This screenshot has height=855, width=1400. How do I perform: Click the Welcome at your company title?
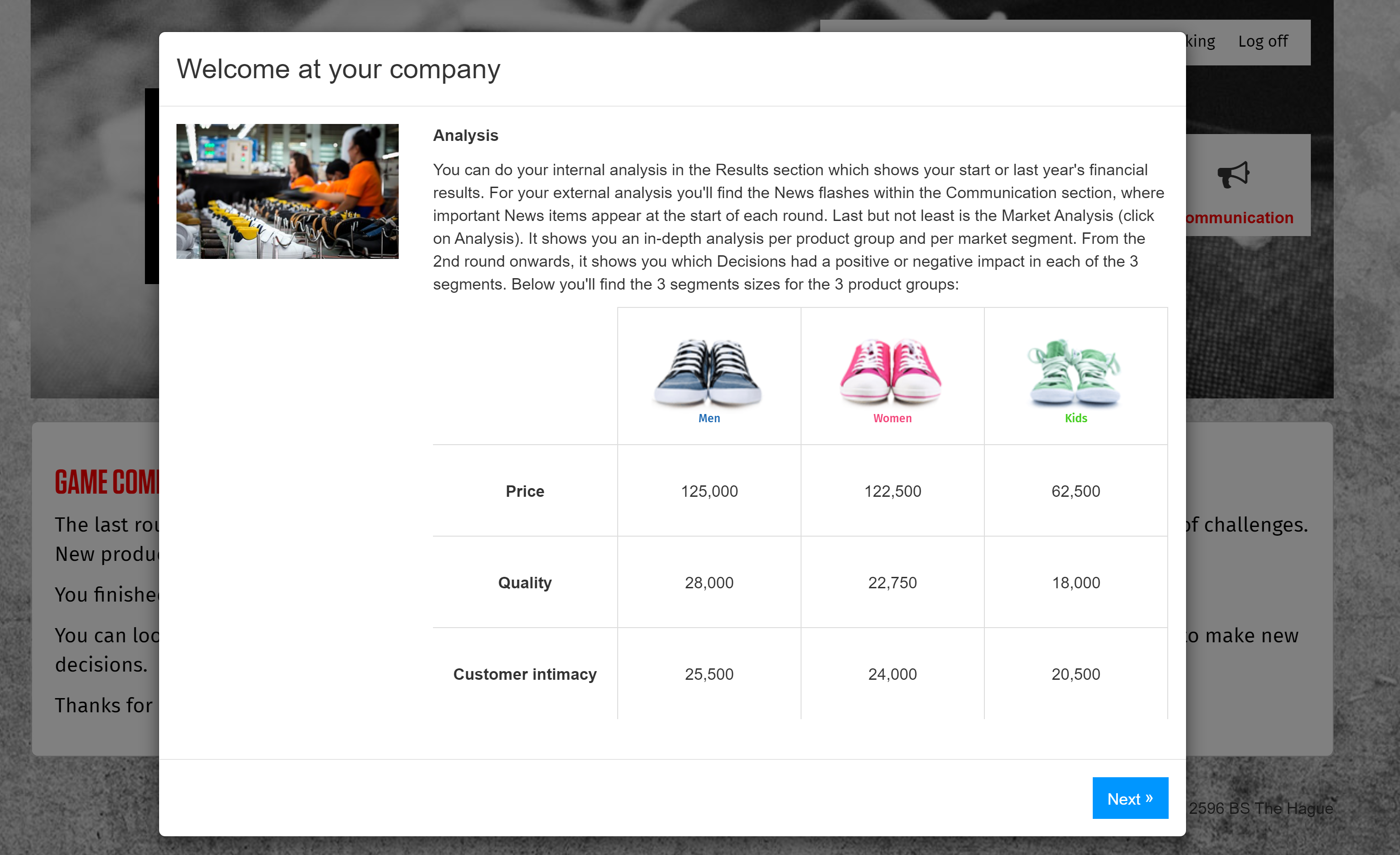(338, 70)
